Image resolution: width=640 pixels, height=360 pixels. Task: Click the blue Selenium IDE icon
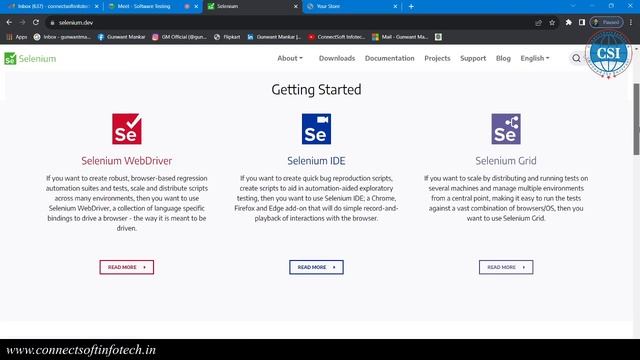[x=316, y=129]
